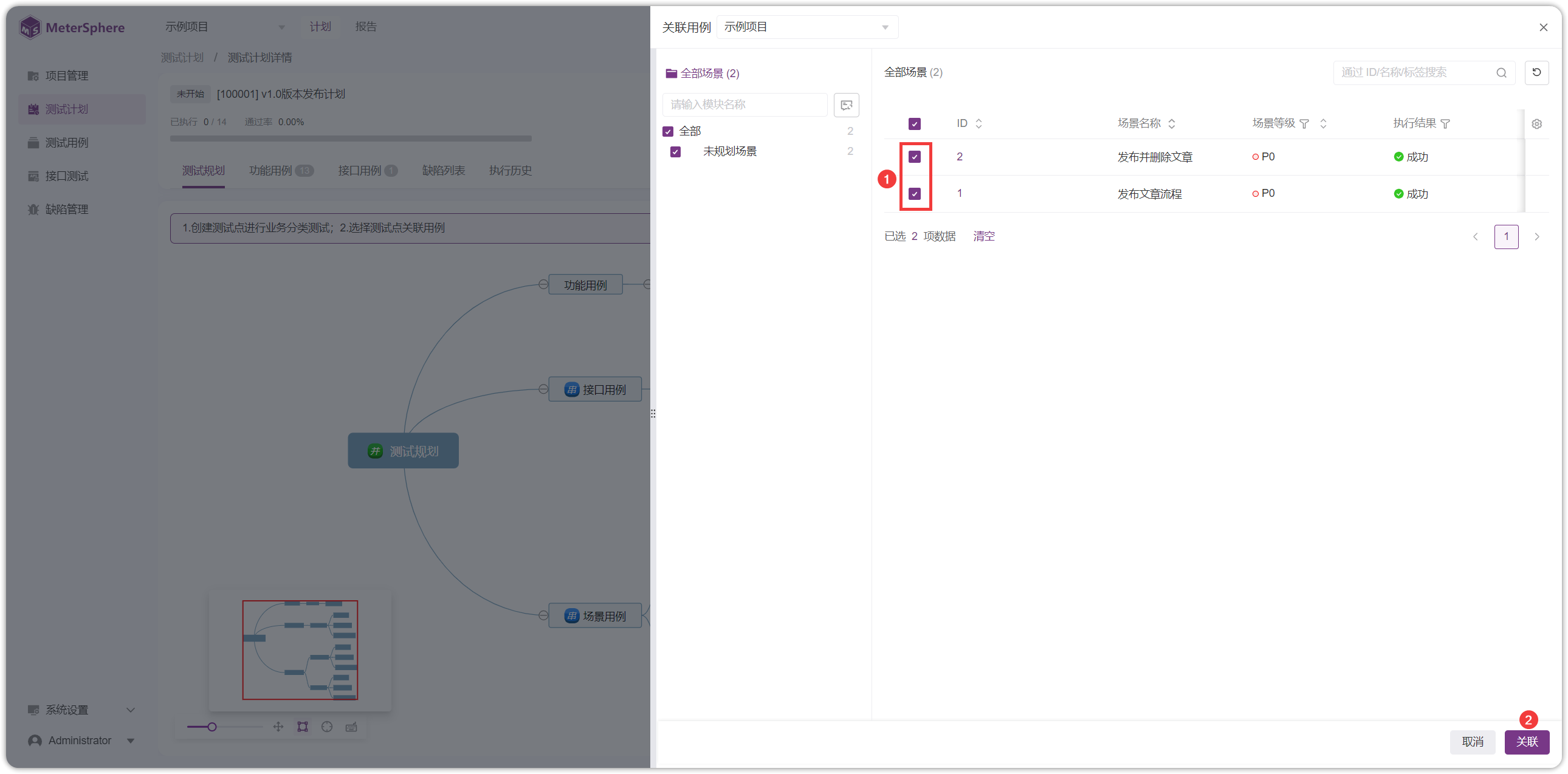This screenshot has height=774, width=1568.
Task: Toggle the 全部 module checkbox
Action: point(668,131)
